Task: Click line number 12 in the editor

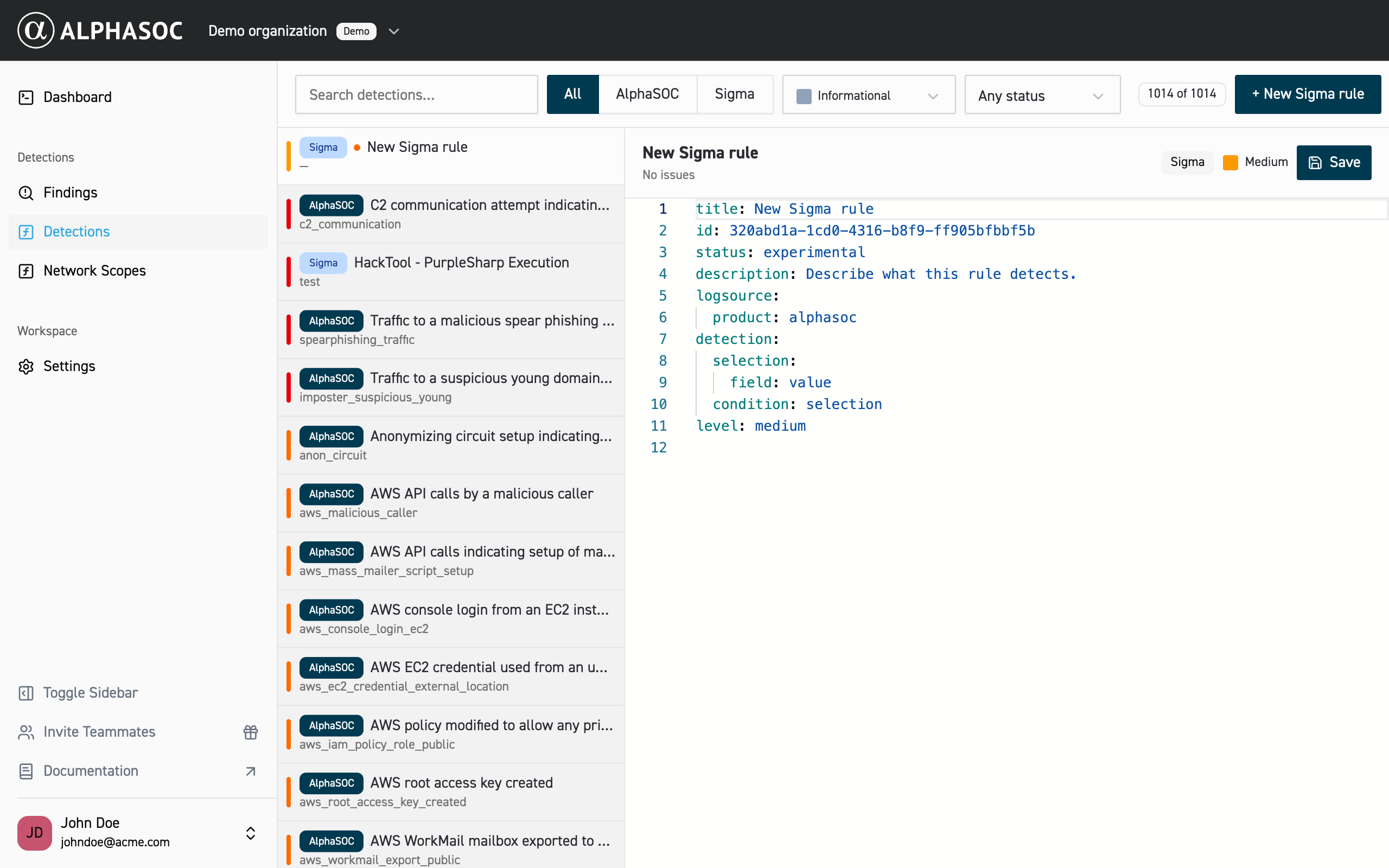Action: coord(658,448)
